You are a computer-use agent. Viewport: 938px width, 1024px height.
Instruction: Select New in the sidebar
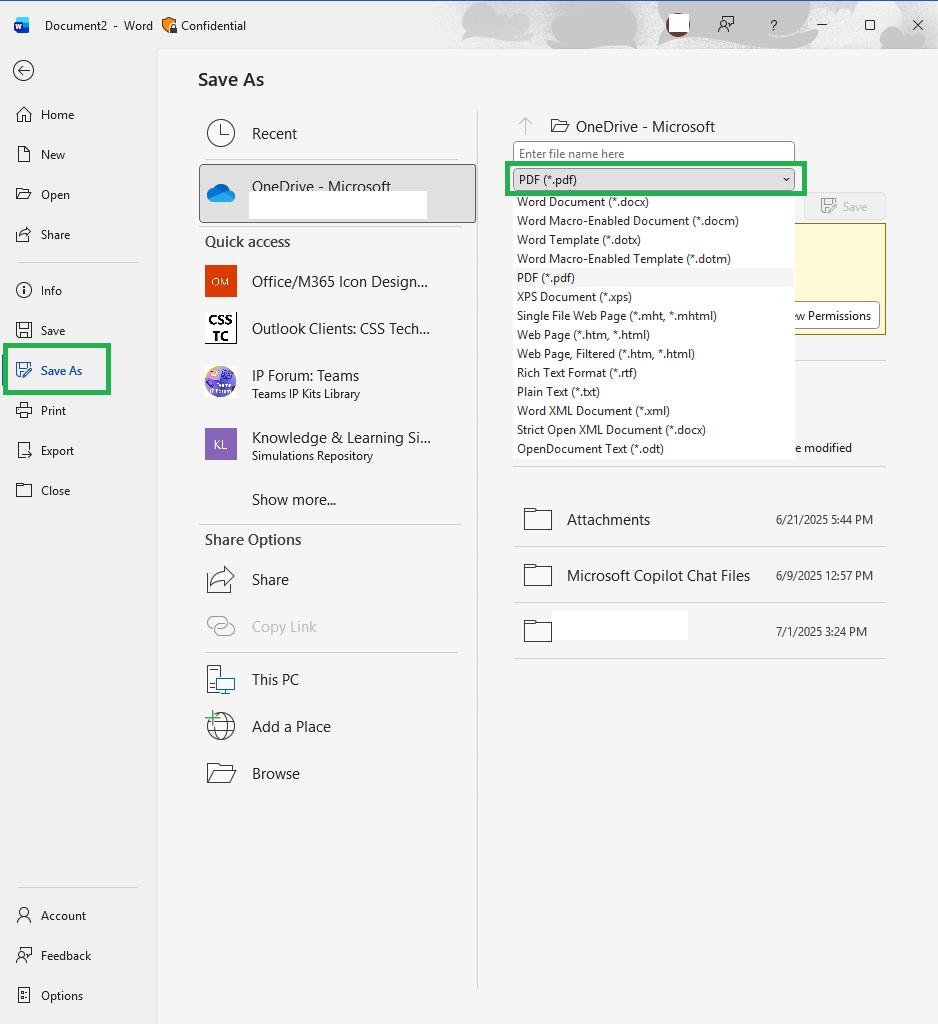pyautogui.click(x=40, y=155)
